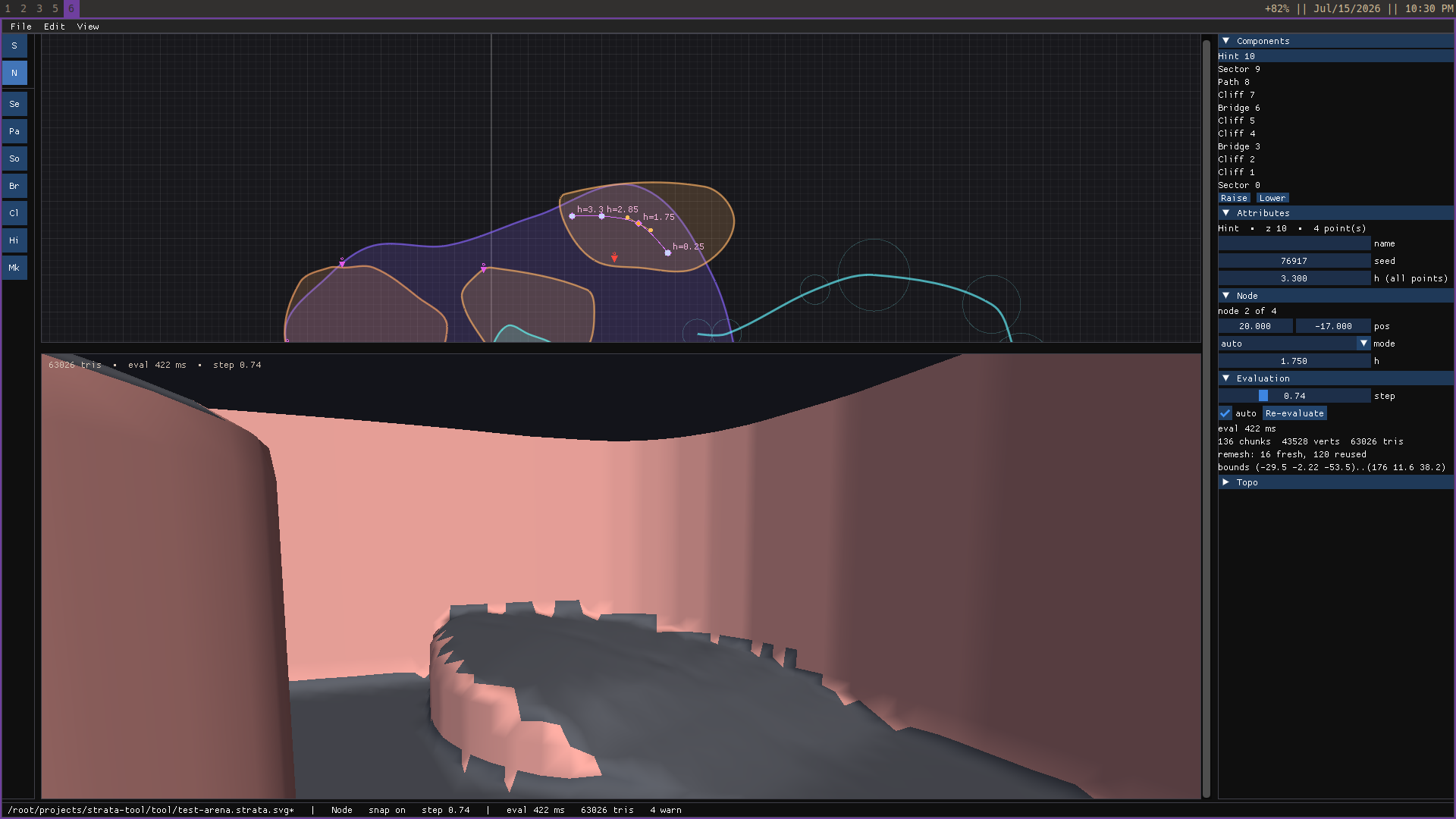Open the node mode dropdown
The image size is (1456, 819).
pos(1294,344)
